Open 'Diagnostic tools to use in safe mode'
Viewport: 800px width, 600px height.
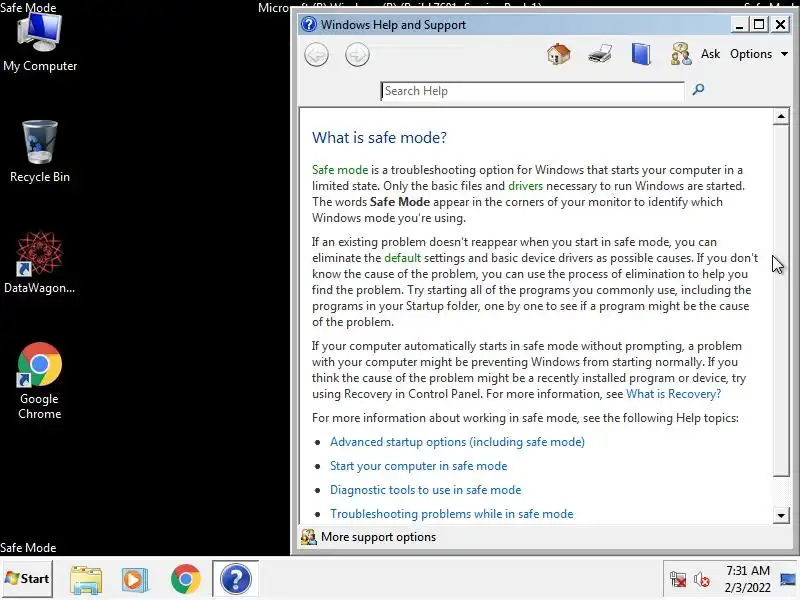click(426, 490)
